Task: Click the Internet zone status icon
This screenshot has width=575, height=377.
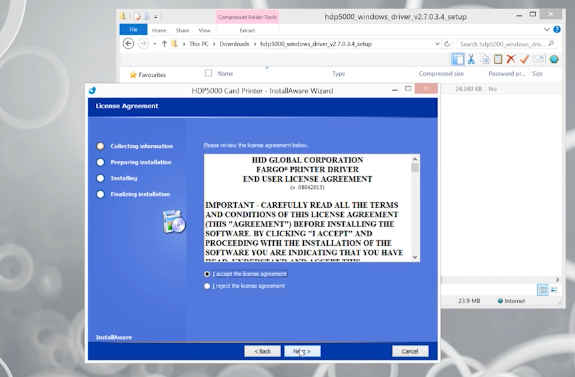Action: (x=500, y=301)
